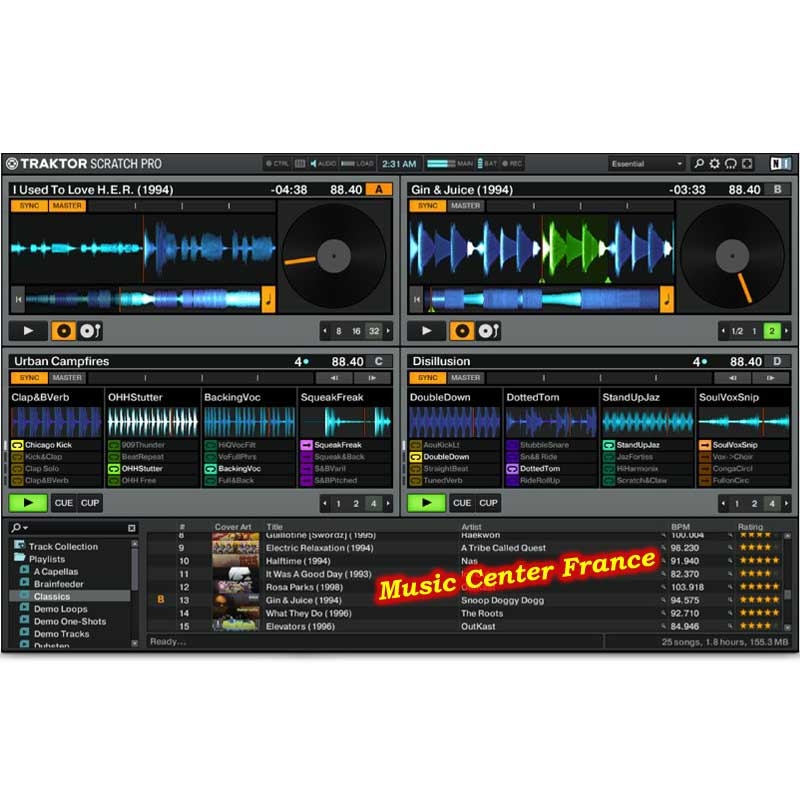Click the orange vinyl scratch-mode icon on Deck A
Viewport: 800px width, 800px height.
click(x=65, y=331)
